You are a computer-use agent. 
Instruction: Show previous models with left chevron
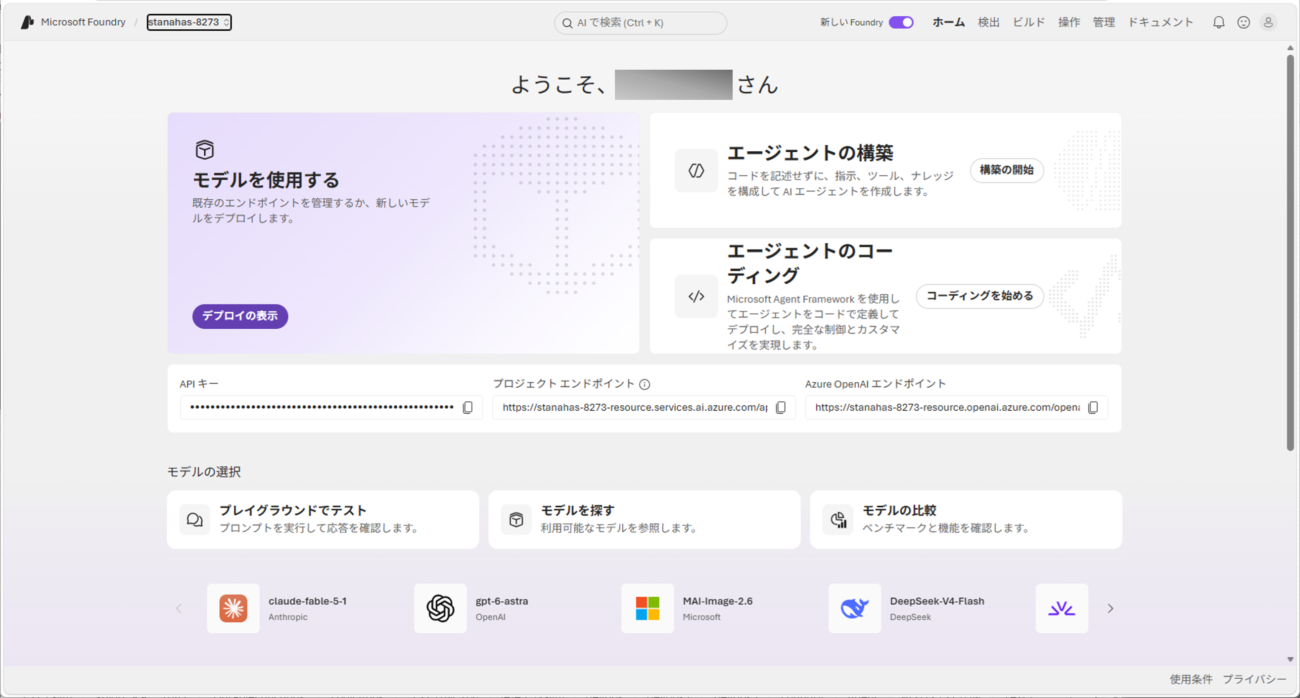[179, 608]
